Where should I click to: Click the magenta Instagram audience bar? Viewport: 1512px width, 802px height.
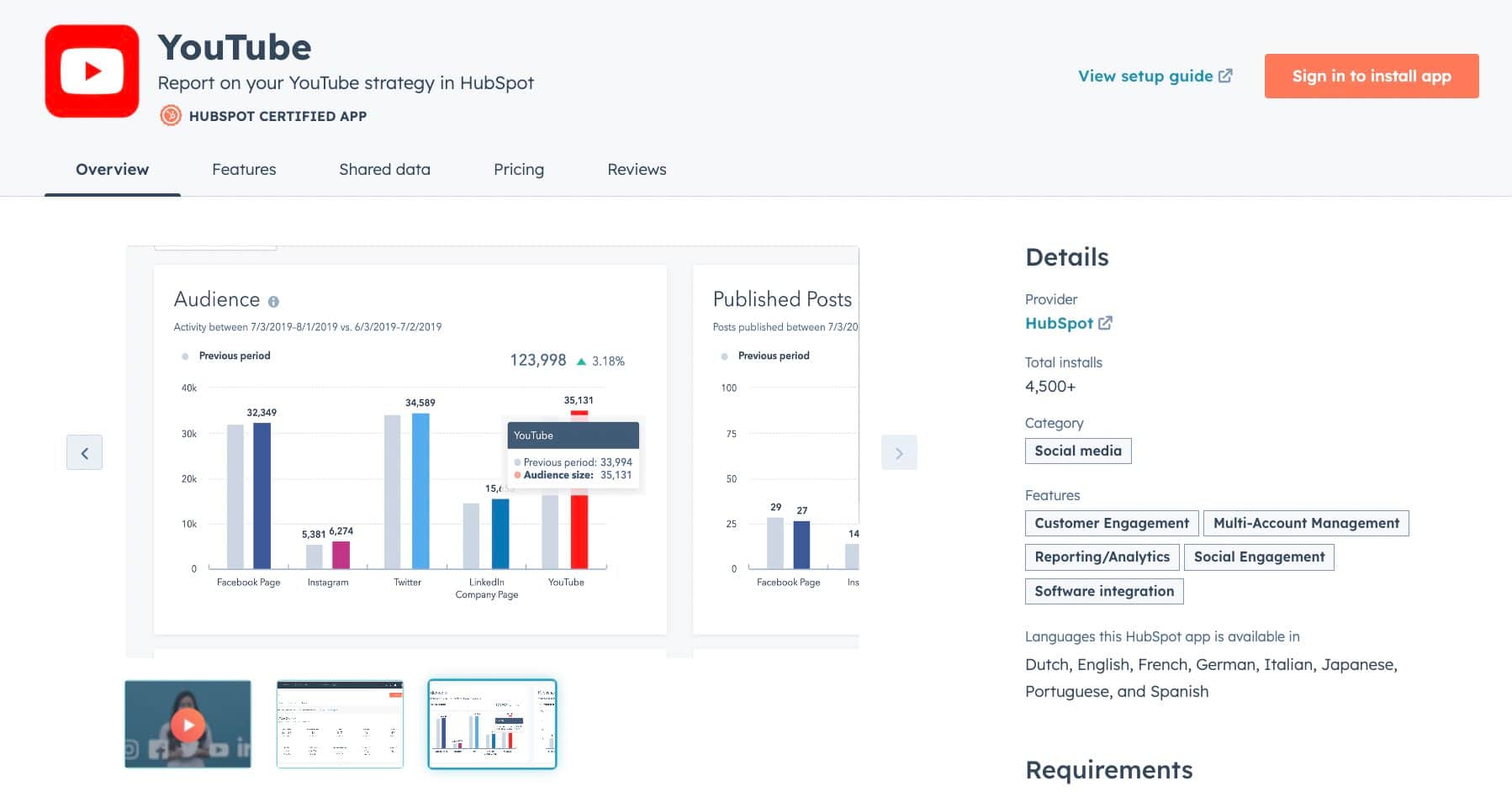[341, 555]
